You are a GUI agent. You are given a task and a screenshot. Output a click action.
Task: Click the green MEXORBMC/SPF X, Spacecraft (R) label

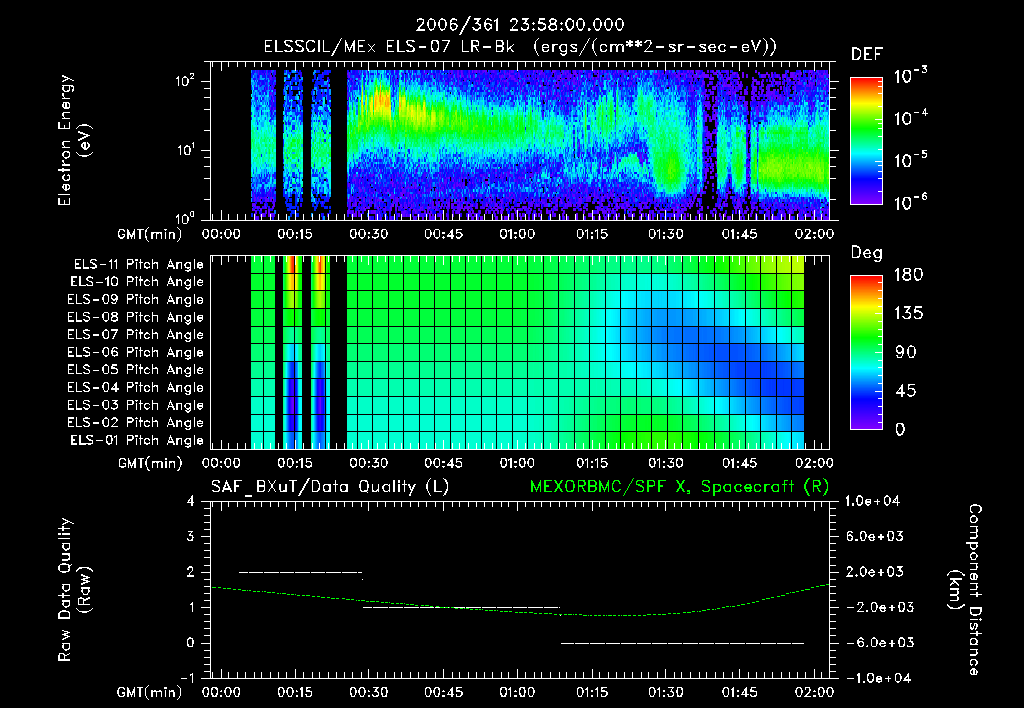click(x=679, y=487)
